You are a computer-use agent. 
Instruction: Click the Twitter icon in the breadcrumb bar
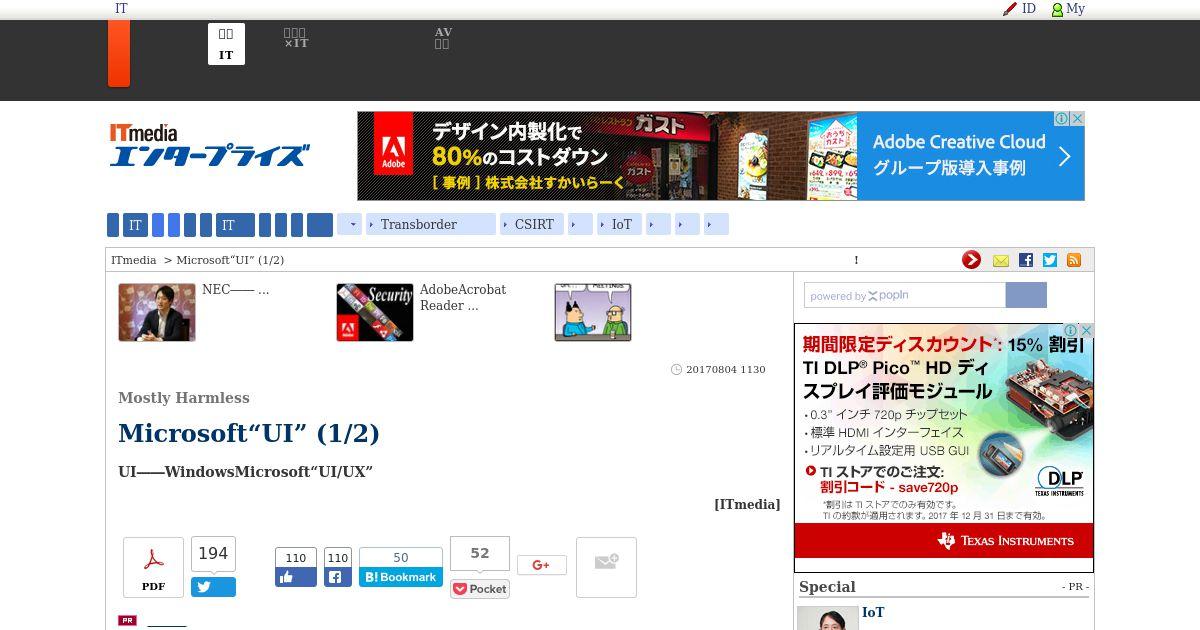coord(1050,260)
